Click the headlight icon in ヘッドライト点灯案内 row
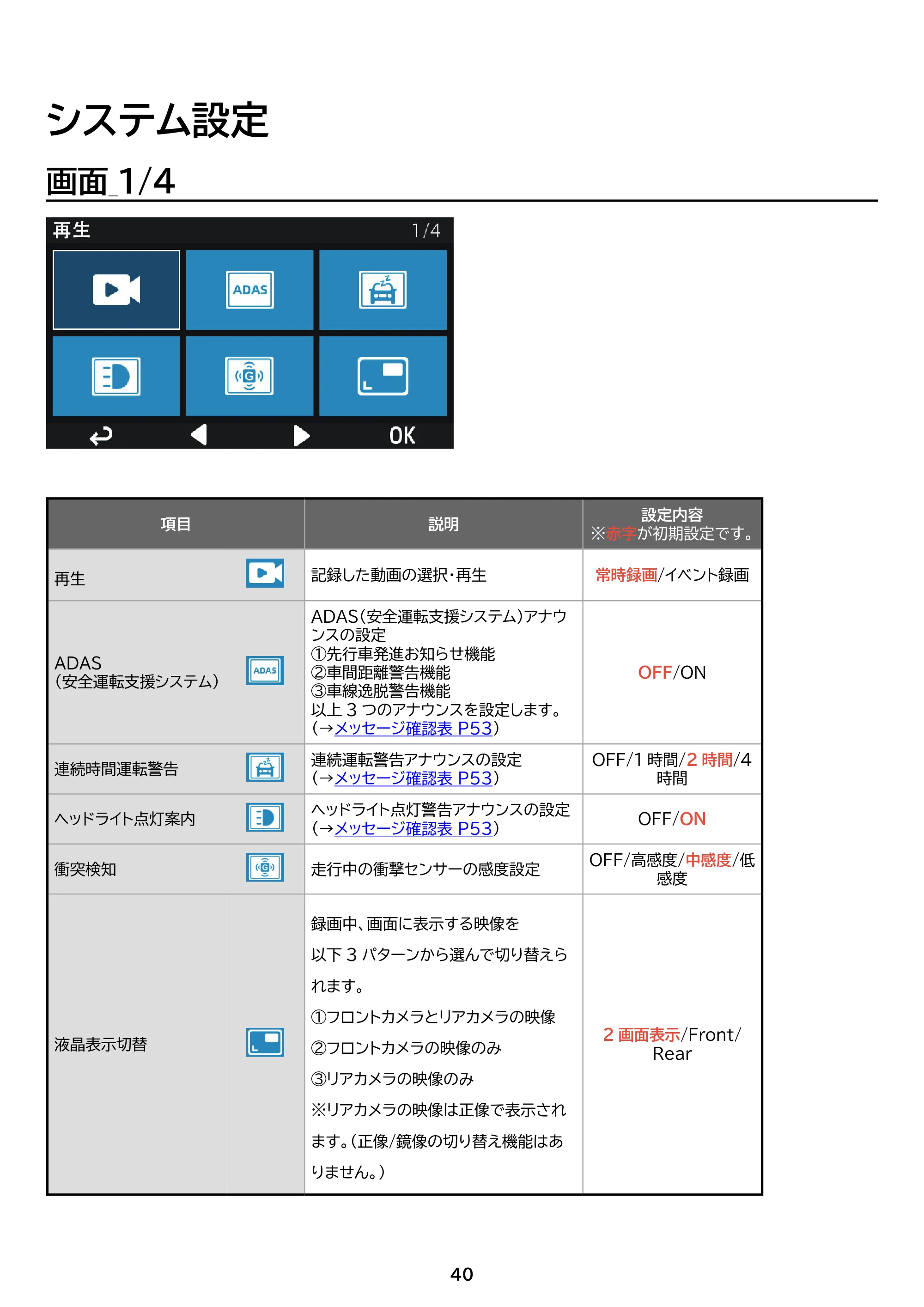The width and height of the screenshot is (924, 1307). point(265,818)
